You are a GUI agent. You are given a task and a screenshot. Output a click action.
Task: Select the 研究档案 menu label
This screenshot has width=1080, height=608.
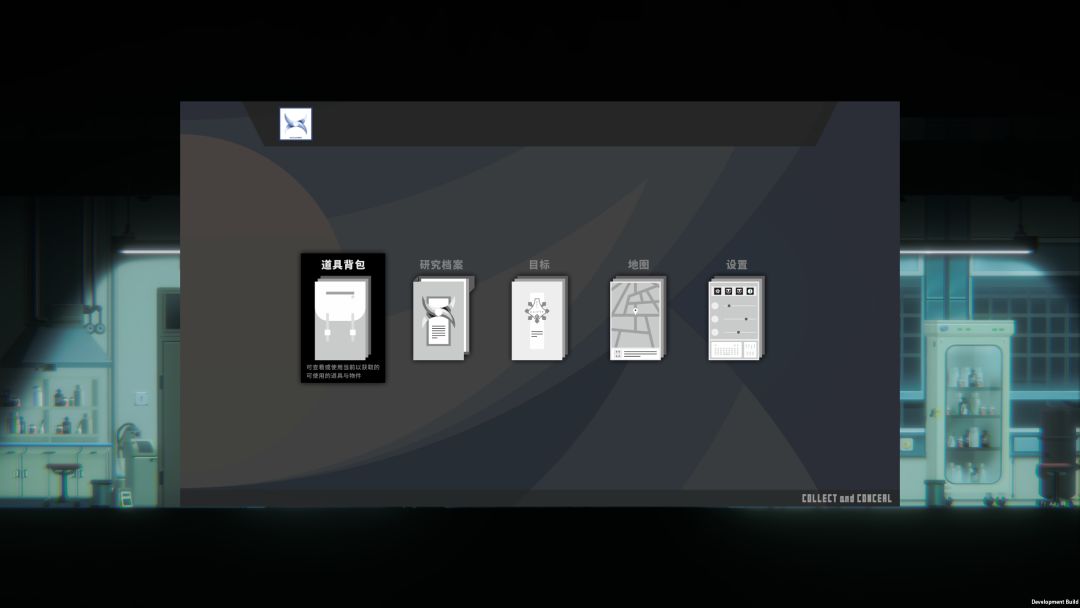pos(441,265)
